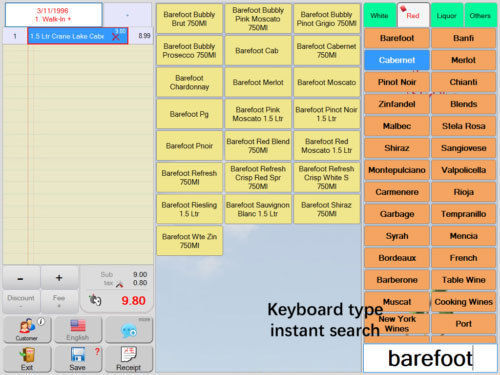Switch to the White wine tab

[379, 16]
